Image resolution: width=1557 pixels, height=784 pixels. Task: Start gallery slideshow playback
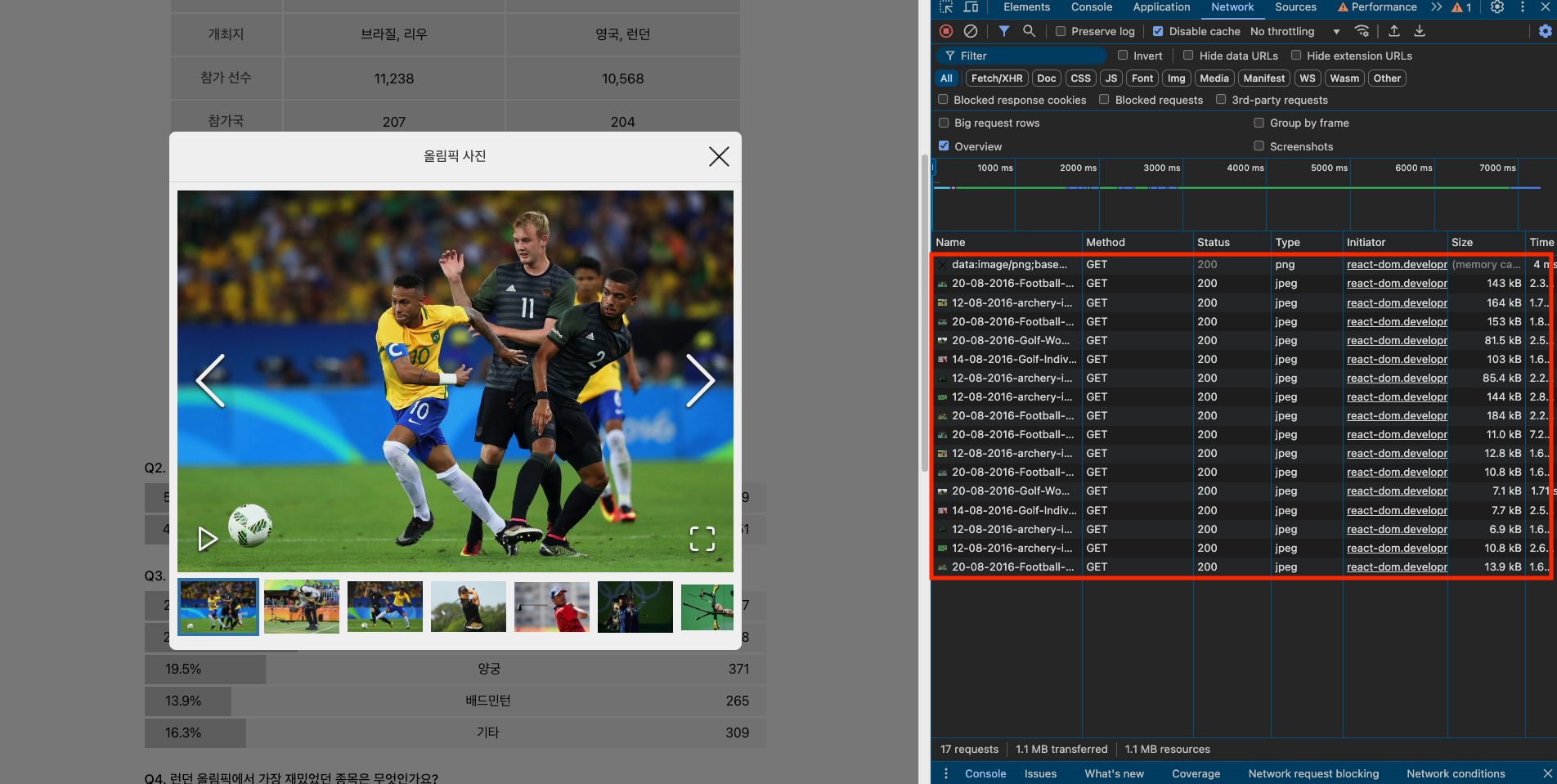coord(208,539)
